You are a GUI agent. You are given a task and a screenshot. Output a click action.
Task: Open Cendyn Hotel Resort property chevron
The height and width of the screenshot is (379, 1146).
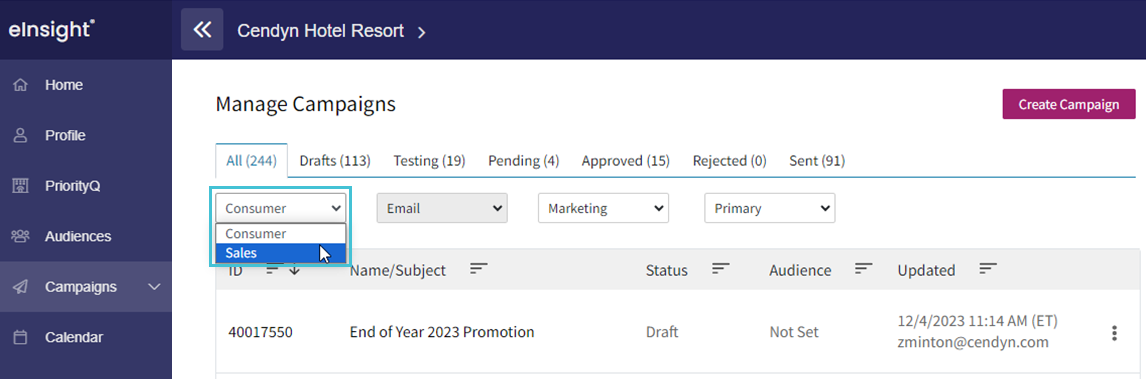point(421,31)
